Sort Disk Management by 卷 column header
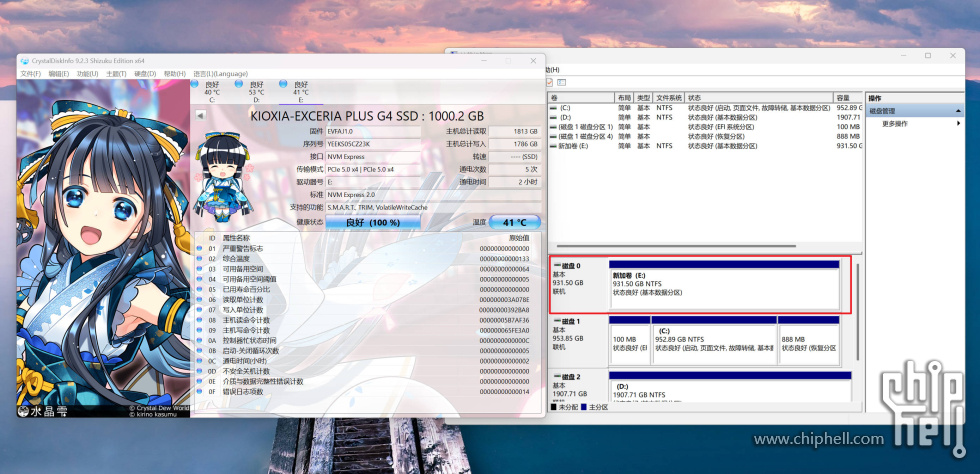Screen dimensions: 980x474 [x=582, y=98]
